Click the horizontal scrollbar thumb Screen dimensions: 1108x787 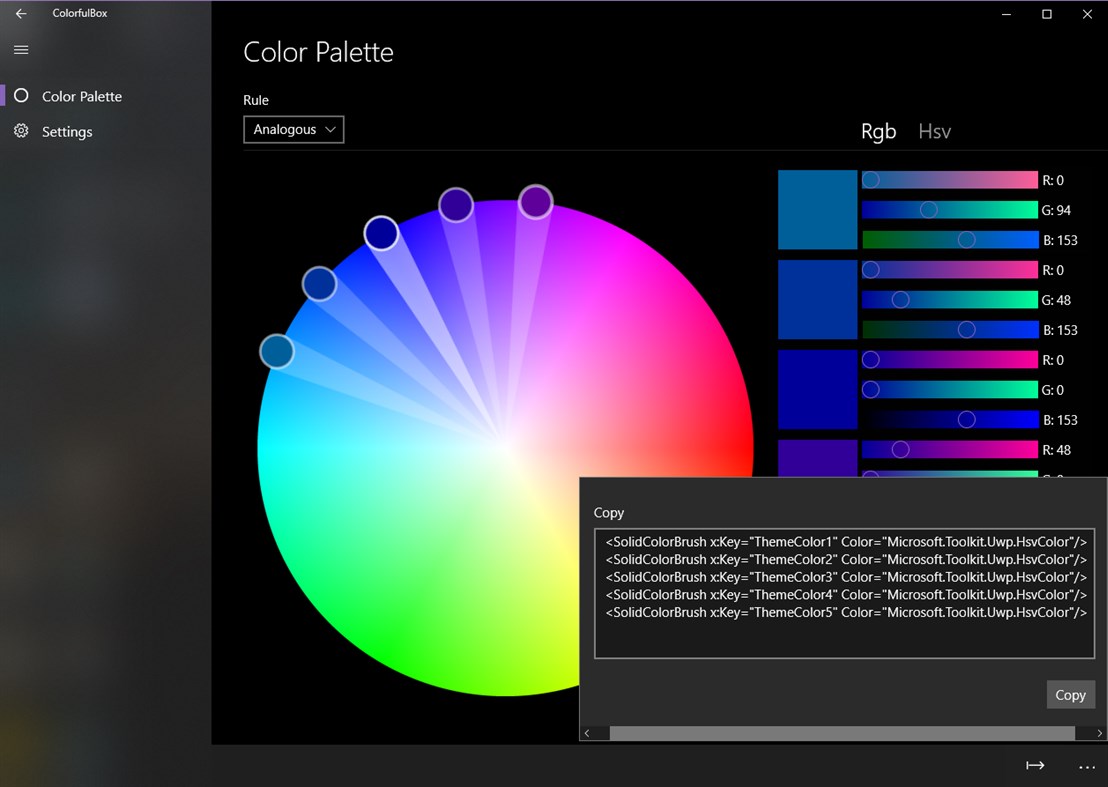[842, 733]
